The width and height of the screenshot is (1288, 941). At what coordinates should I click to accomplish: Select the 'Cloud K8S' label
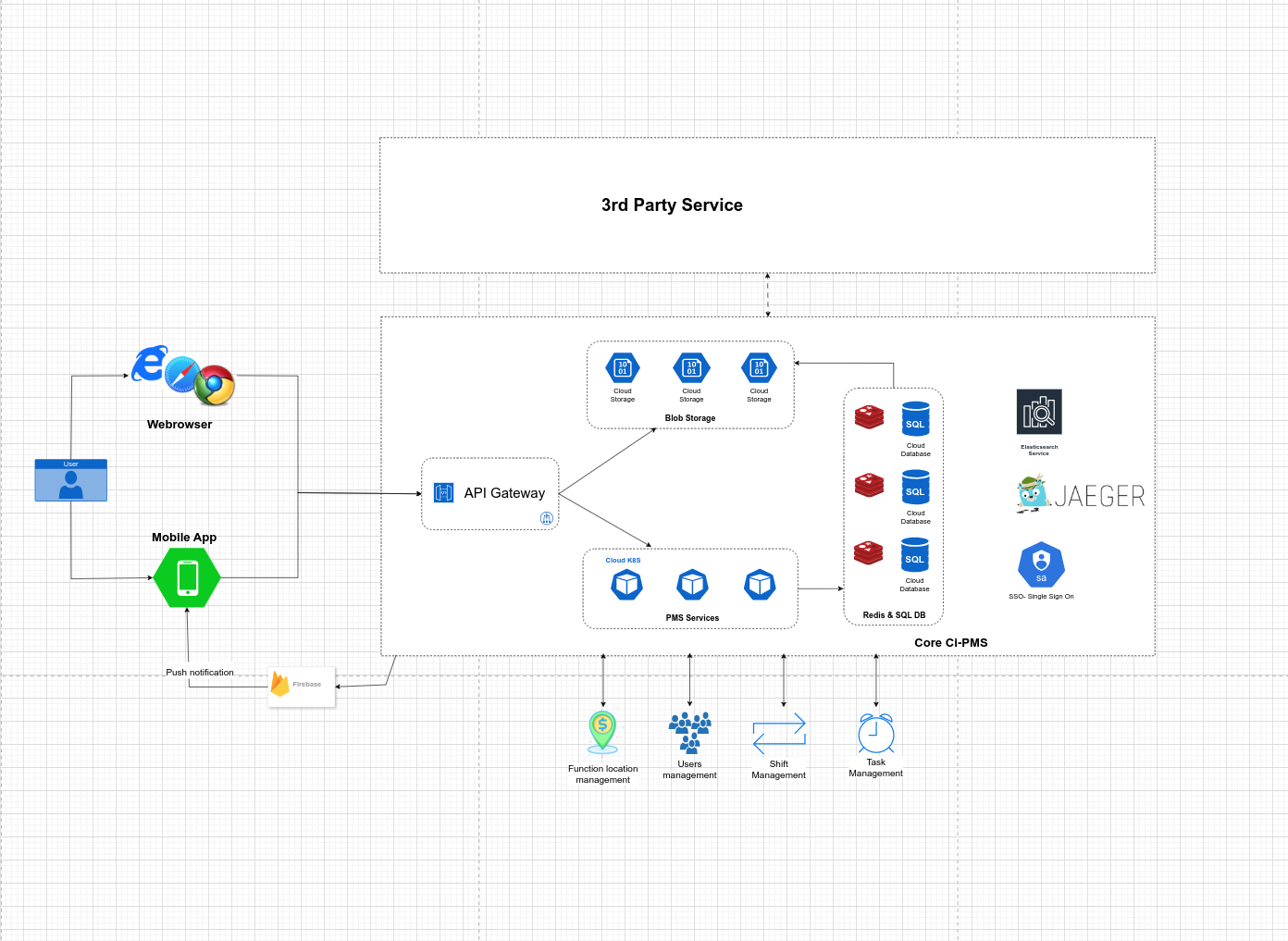623,561
